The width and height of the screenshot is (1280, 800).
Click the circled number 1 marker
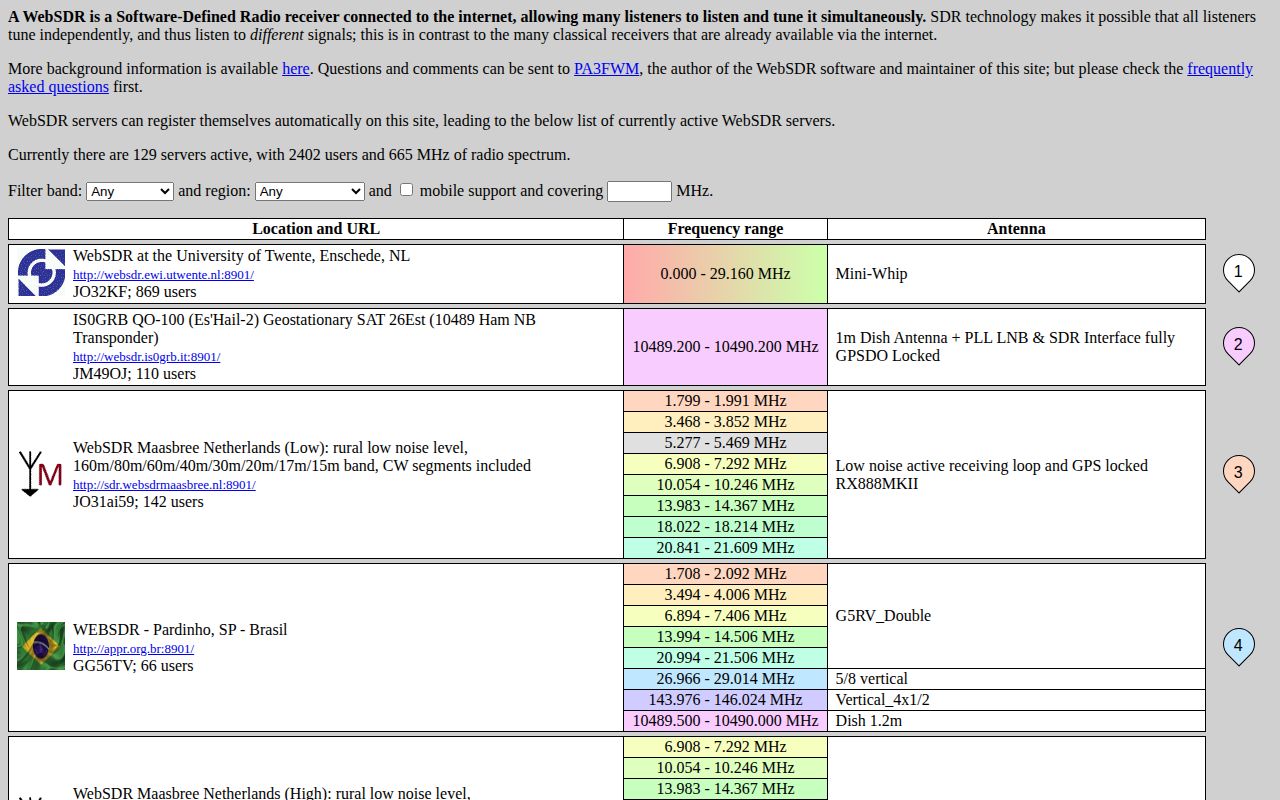tap(1238, 271)
